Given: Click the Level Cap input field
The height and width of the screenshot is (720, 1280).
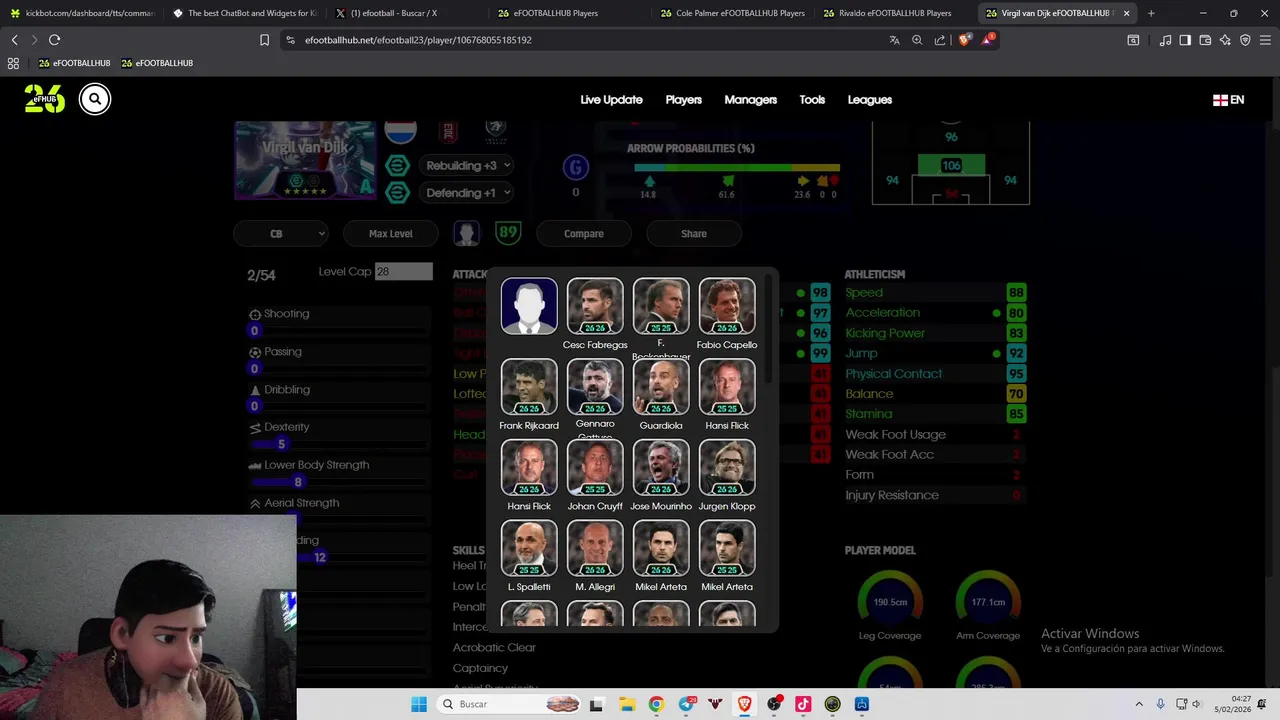Looking at the screenshot, I should [x=404, y=272].
